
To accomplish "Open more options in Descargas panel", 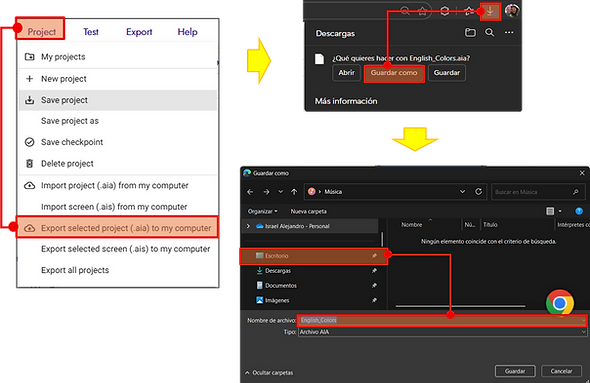I will tap(509, 33).
